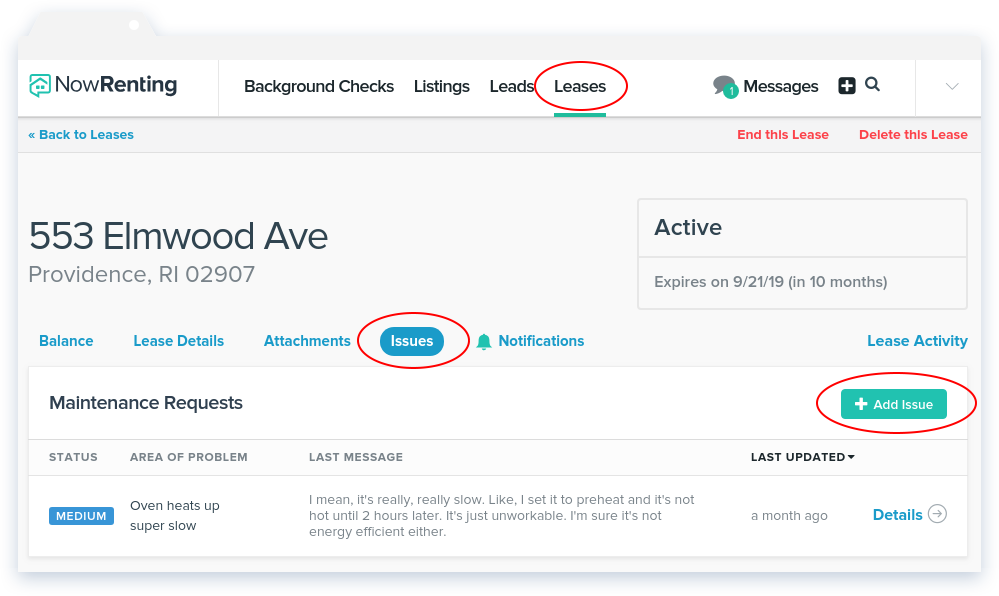
Task: Click the AREA OF PROBLEM column header
Action: pos(189,457)
